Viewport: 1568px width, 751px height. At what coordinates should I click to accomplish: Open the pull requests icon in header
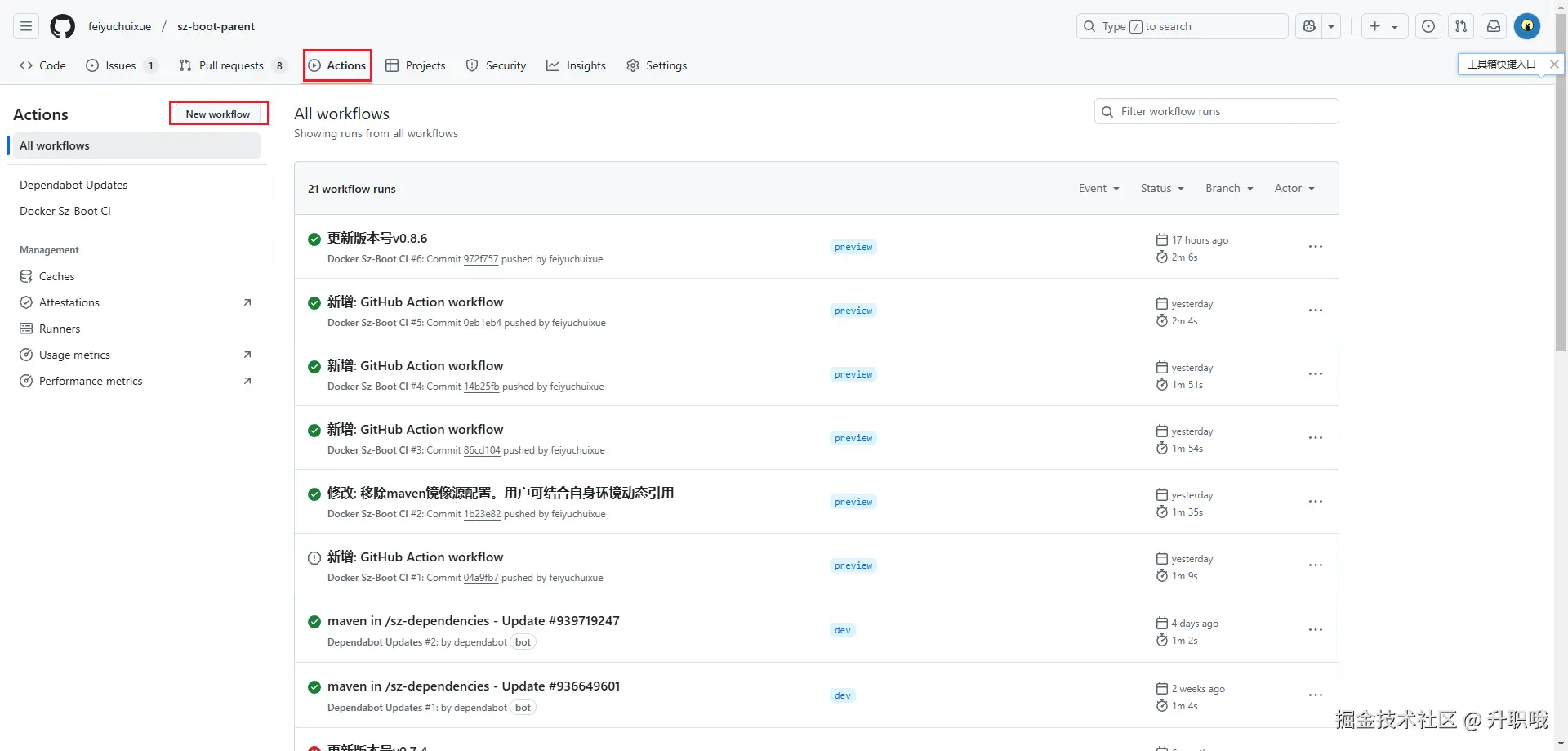click(1461, 26)
